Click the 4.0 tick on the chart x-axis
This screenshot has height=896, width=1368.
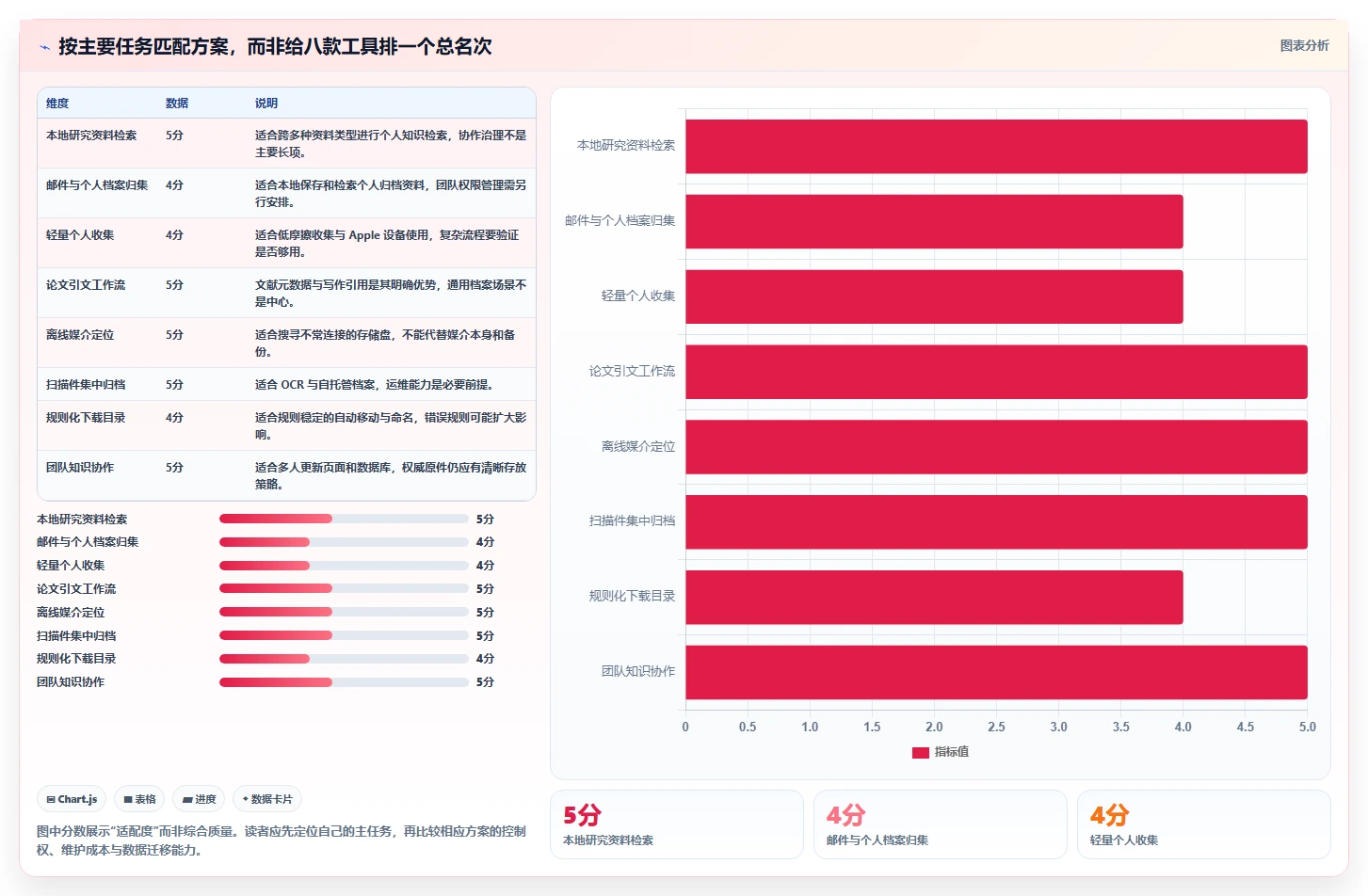[x=1183, y=728]
